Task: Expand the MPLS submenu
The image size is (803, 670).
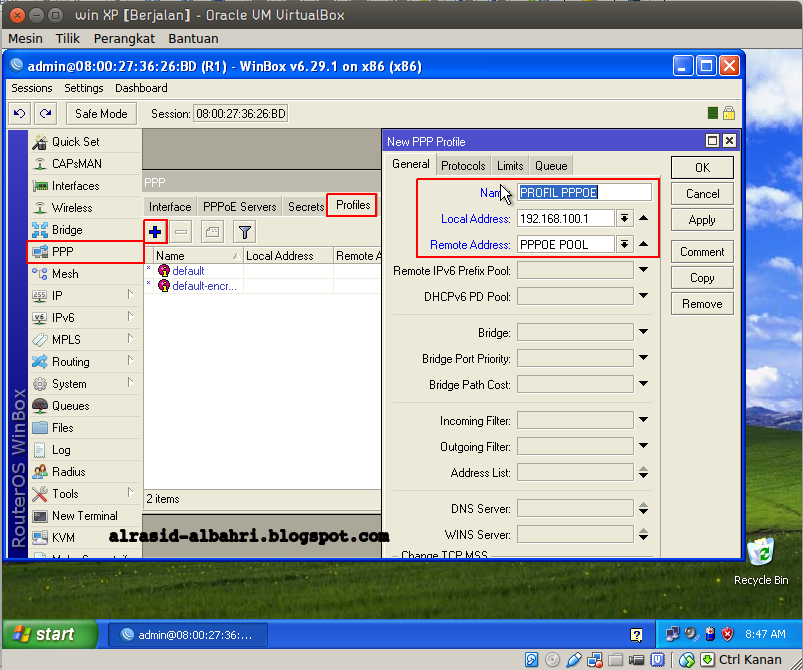Action: pyautogui.click(x=131, y=339)
